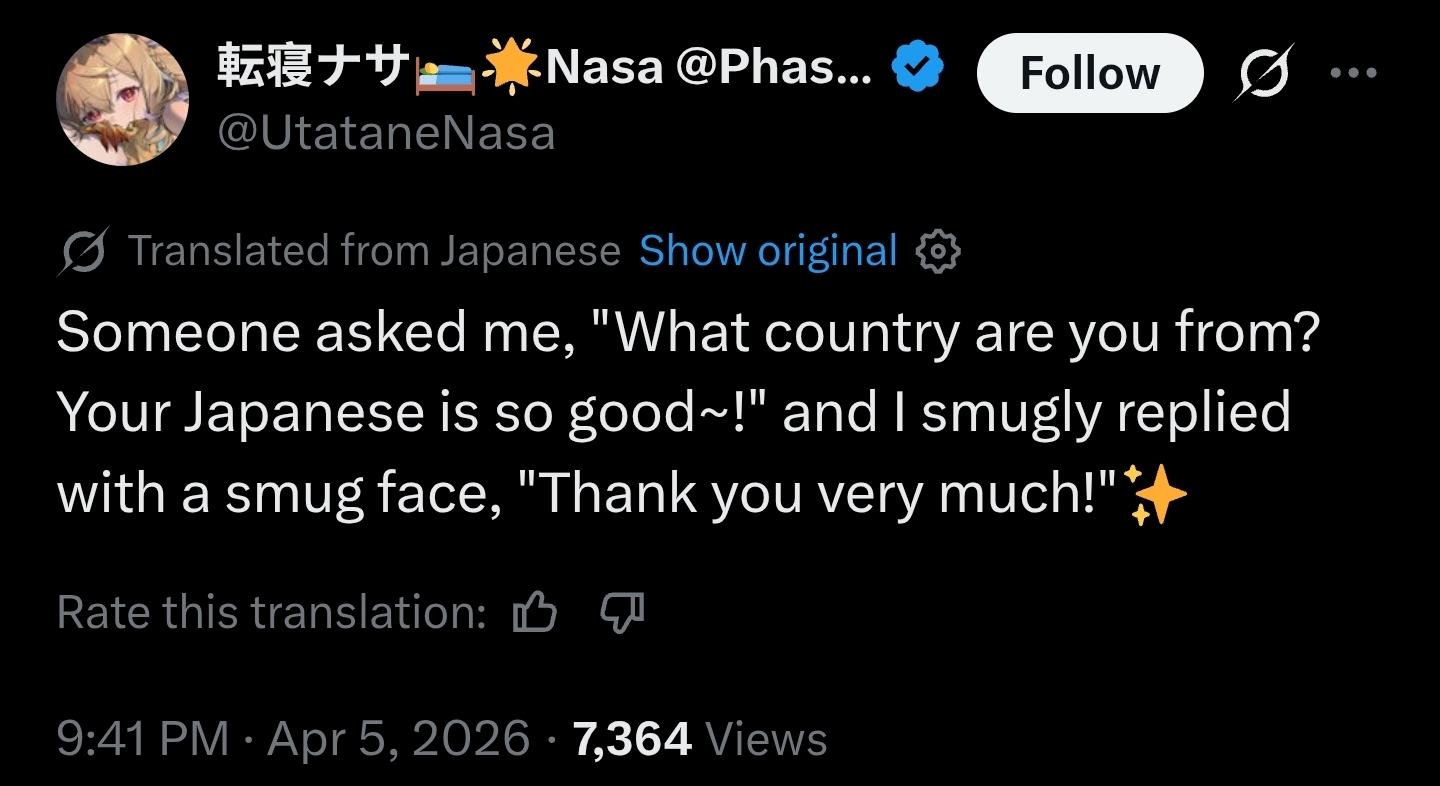
Task: Click the Grok icon before "Translated from Japanese"
Action: tap(83, 252)
